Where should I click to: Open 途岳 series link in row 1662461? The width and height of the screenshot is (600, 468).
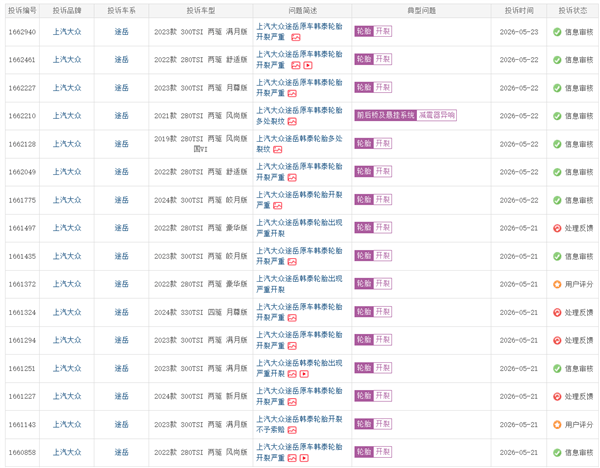(121, 60)
